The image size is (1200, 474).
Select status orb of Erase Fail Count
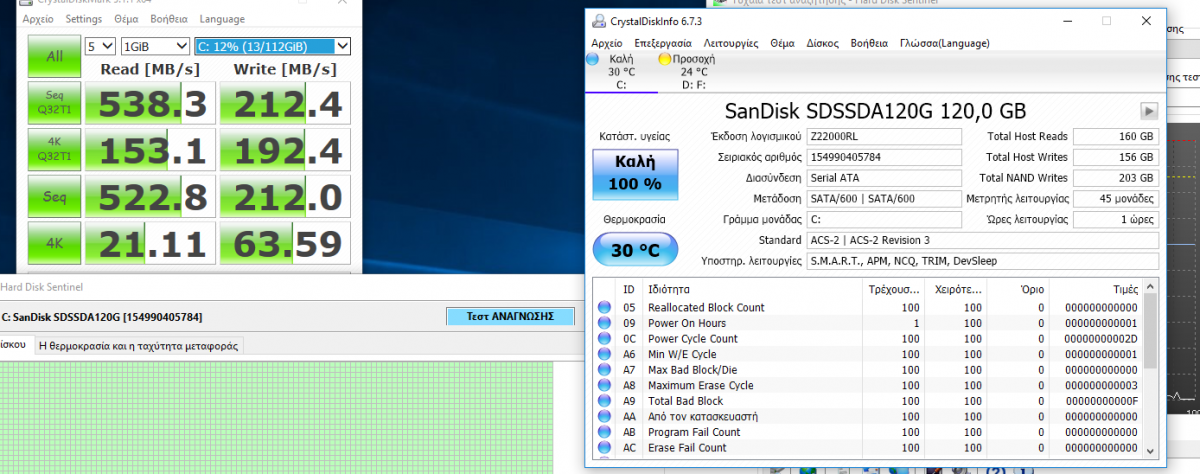pos(604,448)
